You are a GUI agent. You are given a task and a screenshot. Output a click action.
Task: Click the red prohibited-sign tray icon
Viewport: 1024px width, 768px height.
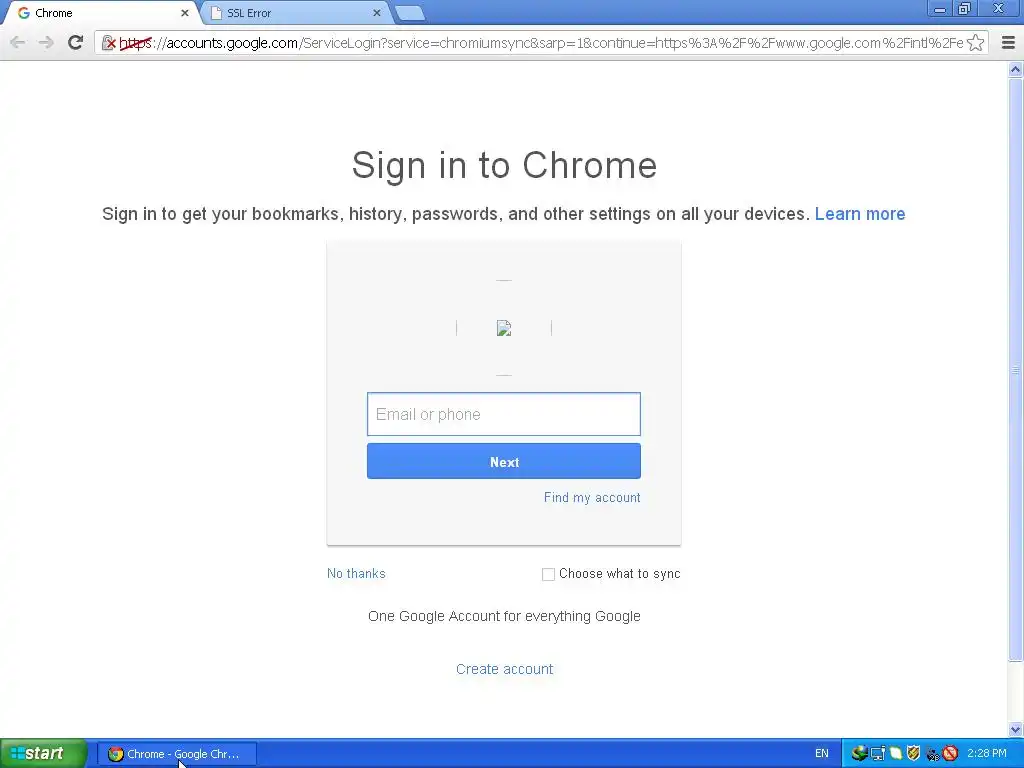(x=950, y=754)
